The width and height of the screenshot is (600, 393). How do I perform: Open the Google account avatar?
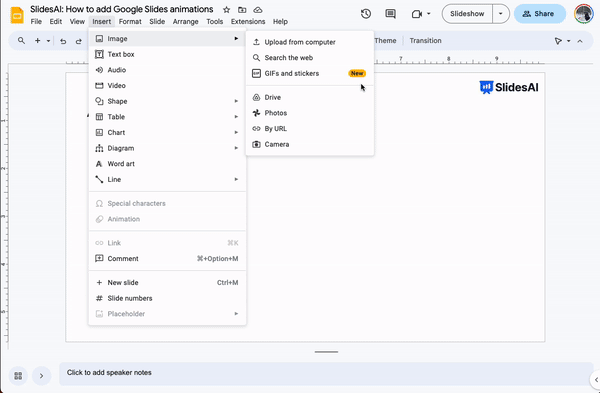[584, 14]
